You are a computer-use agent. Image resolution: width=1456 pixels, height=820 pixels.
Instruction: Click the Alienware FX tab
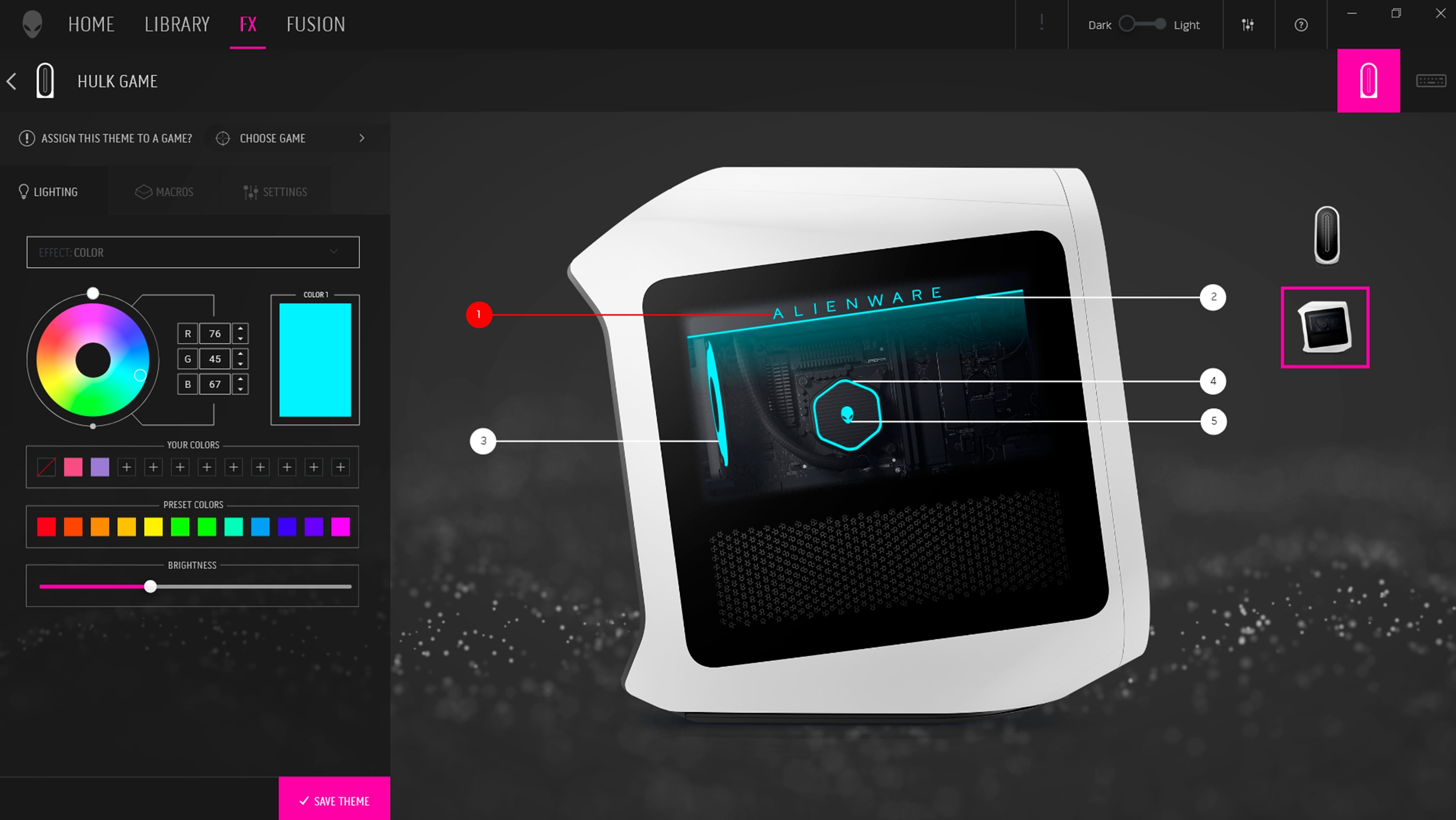coord(248,24)
